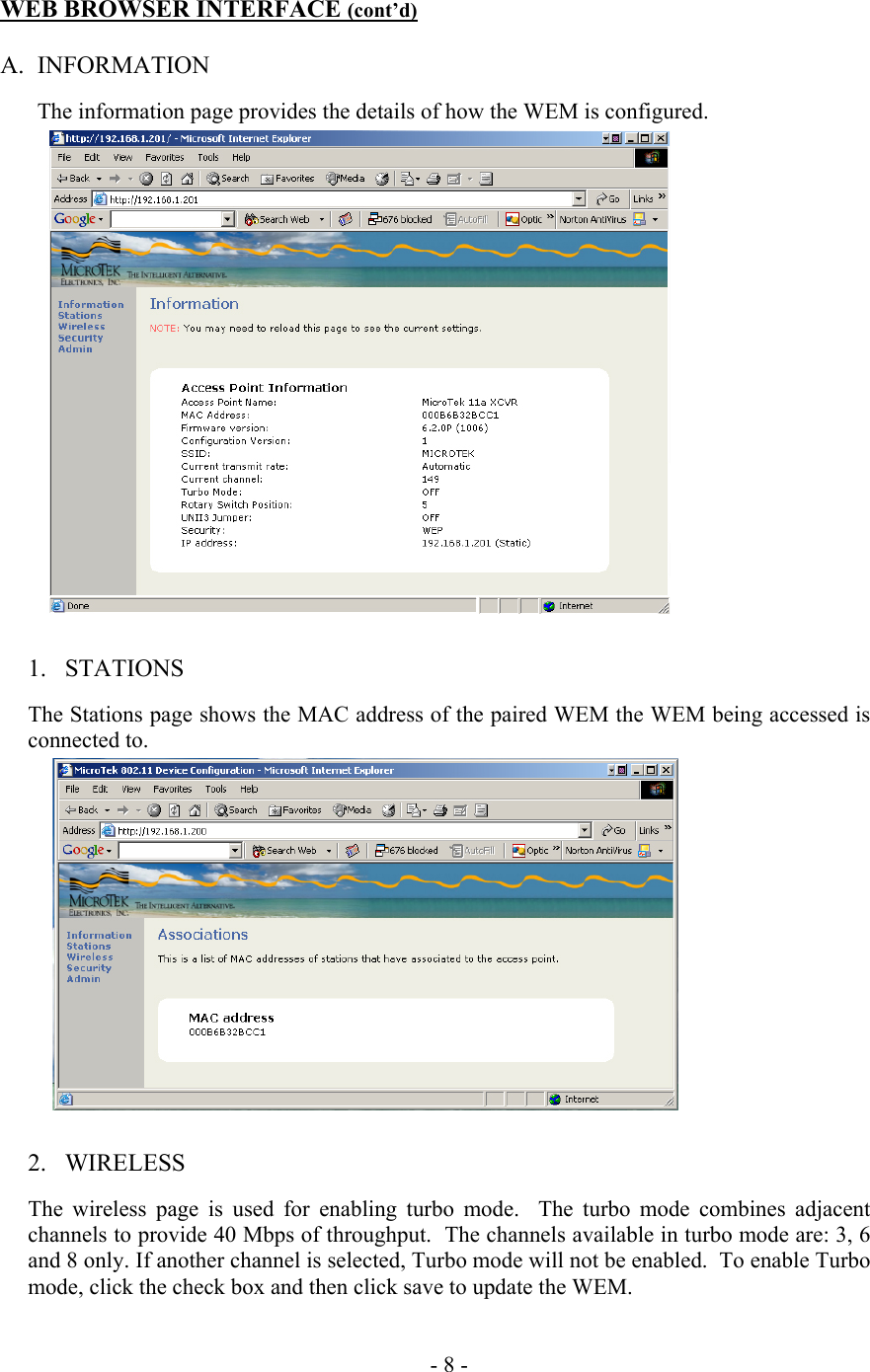Click the Home icon in the toolbar

tap(187, 179)
